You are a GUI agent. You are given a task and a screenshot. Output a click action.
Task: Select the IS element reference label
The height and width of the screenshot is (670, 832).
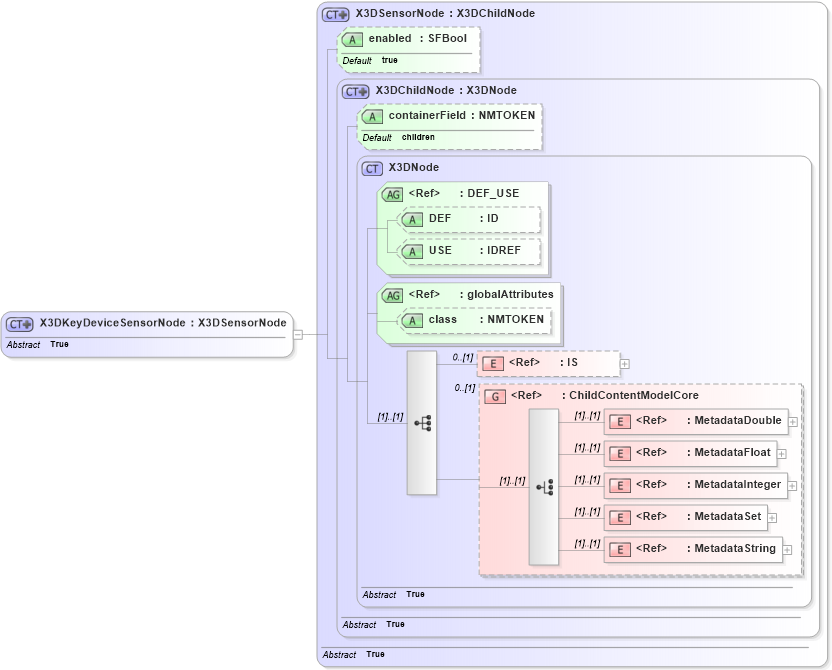pyautogui.click(x=543, y=362)
